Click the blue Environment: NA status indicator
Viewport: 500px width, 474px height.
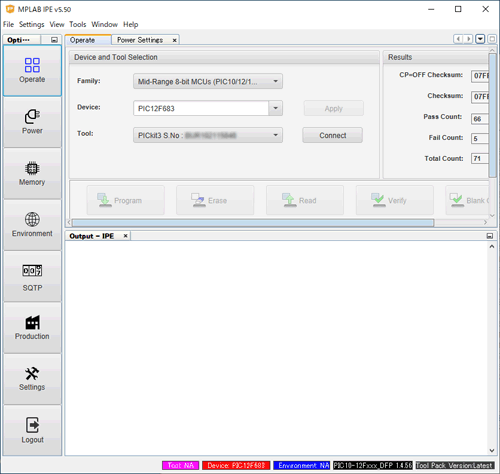point(302,465)
